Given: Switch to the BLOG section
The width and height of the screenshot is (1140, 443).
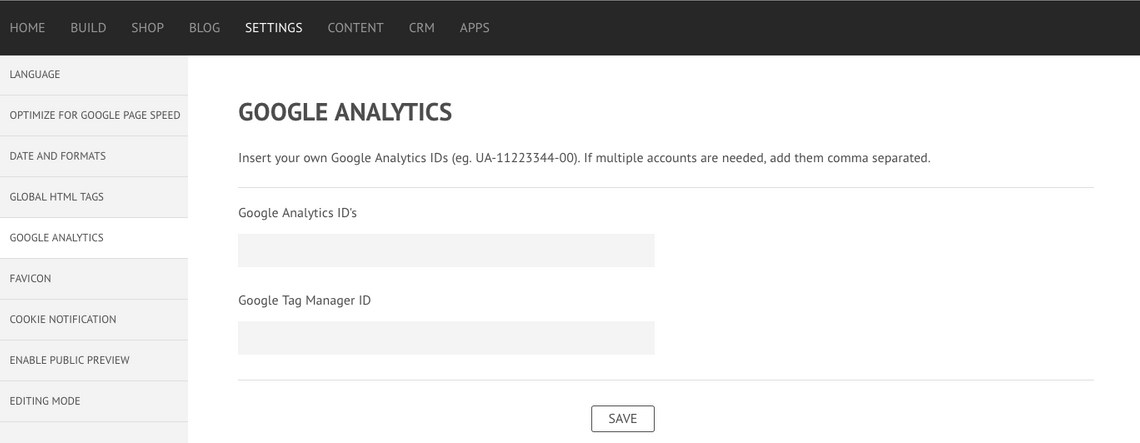Looking at the screenshot, I should [x=204, y=28].
